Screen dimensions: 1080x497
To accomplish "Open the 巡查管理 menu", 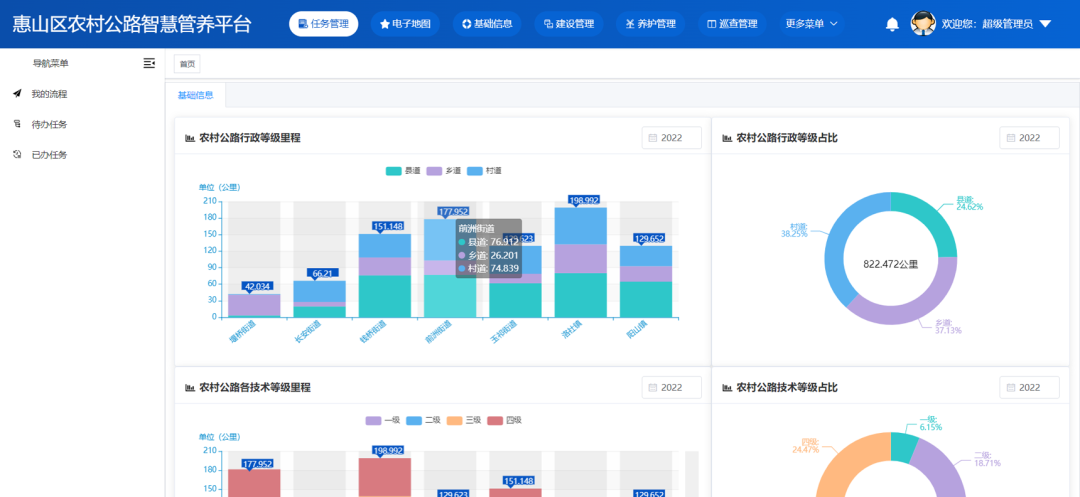I will pos(732,24).
